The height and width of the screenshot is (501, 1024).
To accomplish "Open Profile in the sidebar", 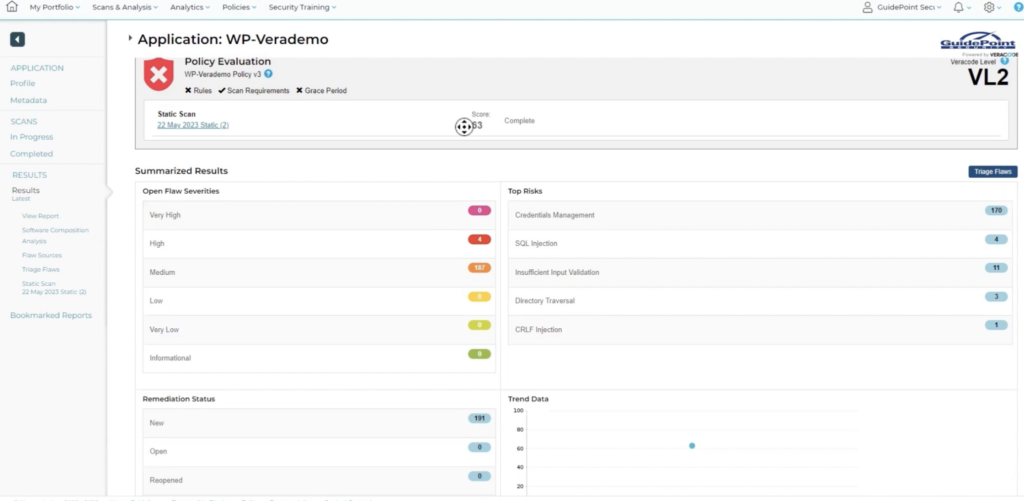I will point(23,84).
